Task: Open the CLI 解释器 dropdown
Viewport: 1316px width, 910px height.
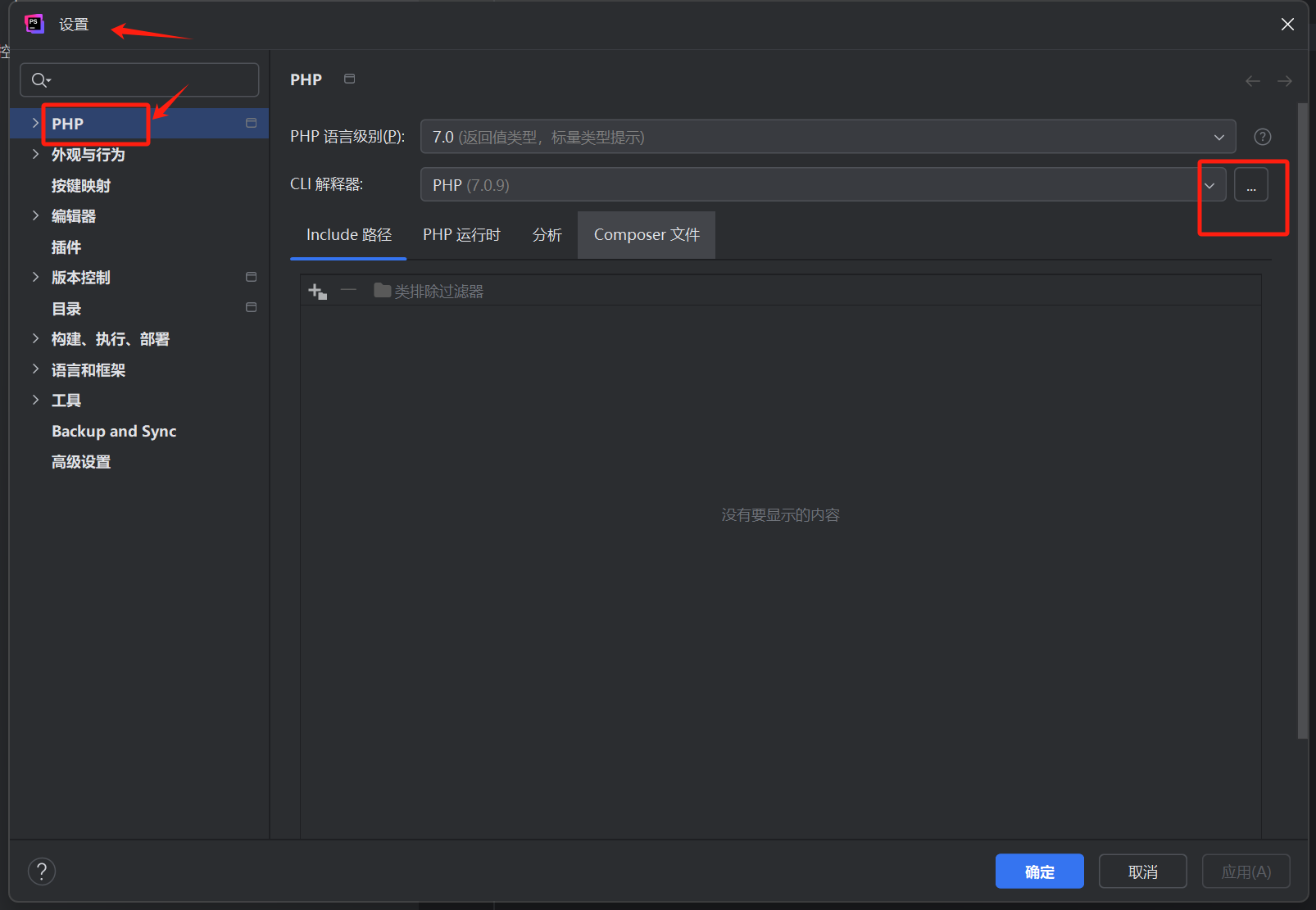Action: [x=823, y=184]
